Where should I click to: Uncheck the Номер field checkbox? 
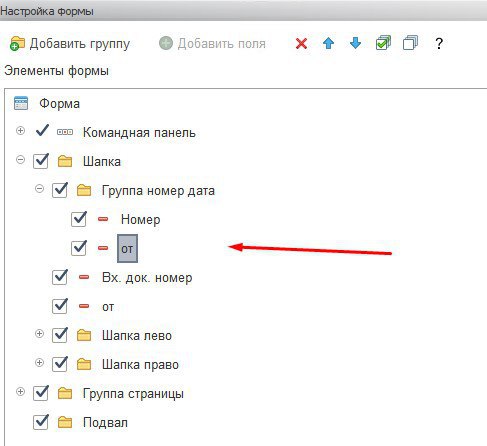click(79, 219)
